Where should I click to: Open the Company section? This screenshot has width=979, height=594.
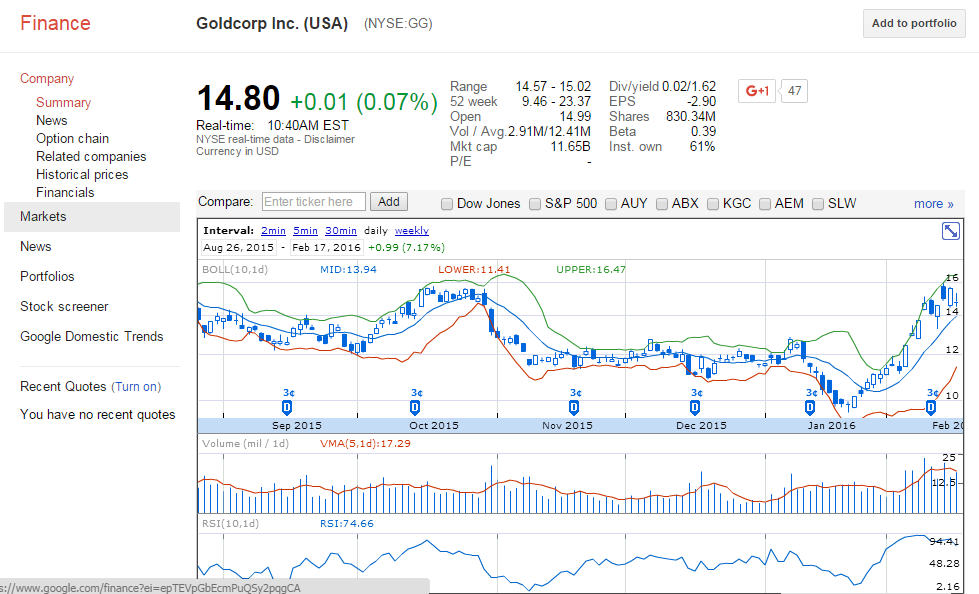pos(47,79)
